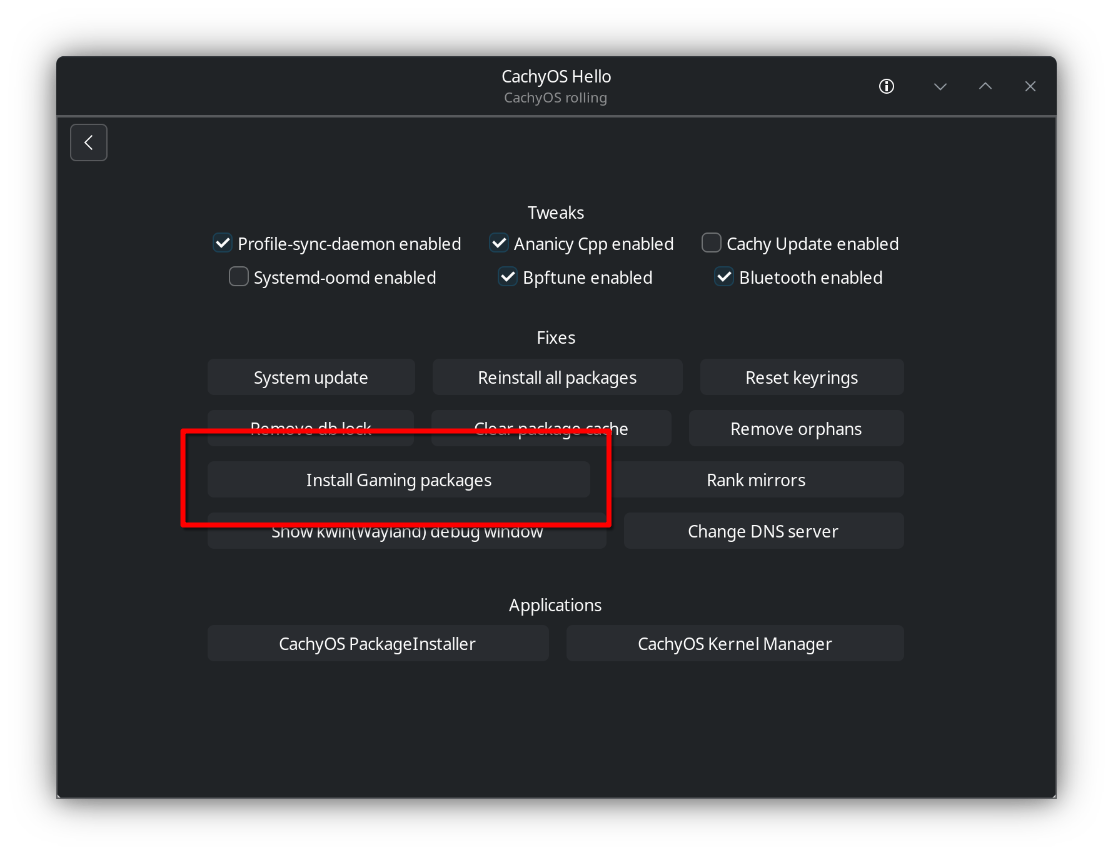Click Install Gaming packages
This screenshot has width=1113, height=855.
[x=398, y=480]
